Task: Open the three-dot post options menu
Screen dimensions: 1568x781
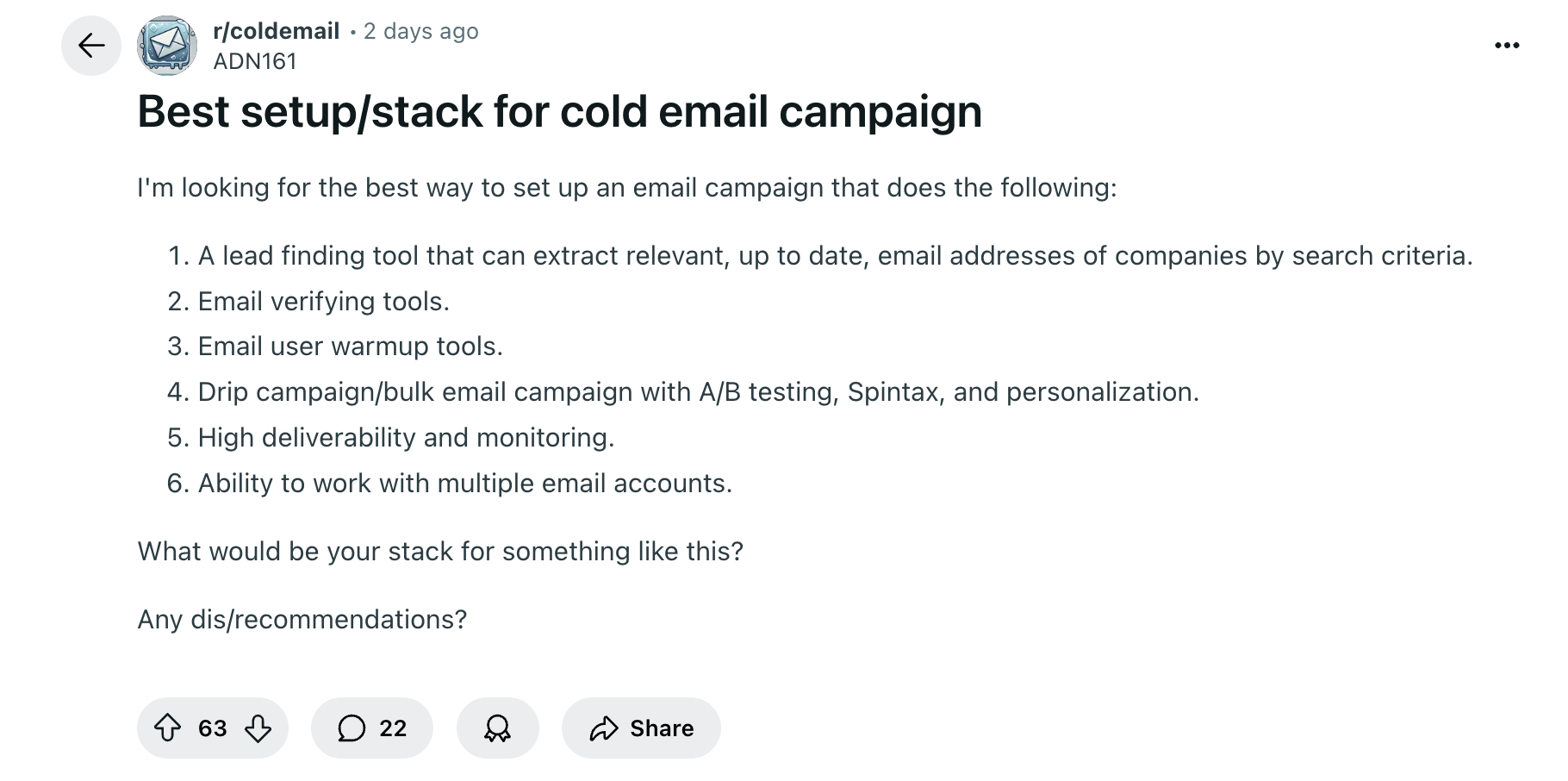Action: click(1507, 46)
